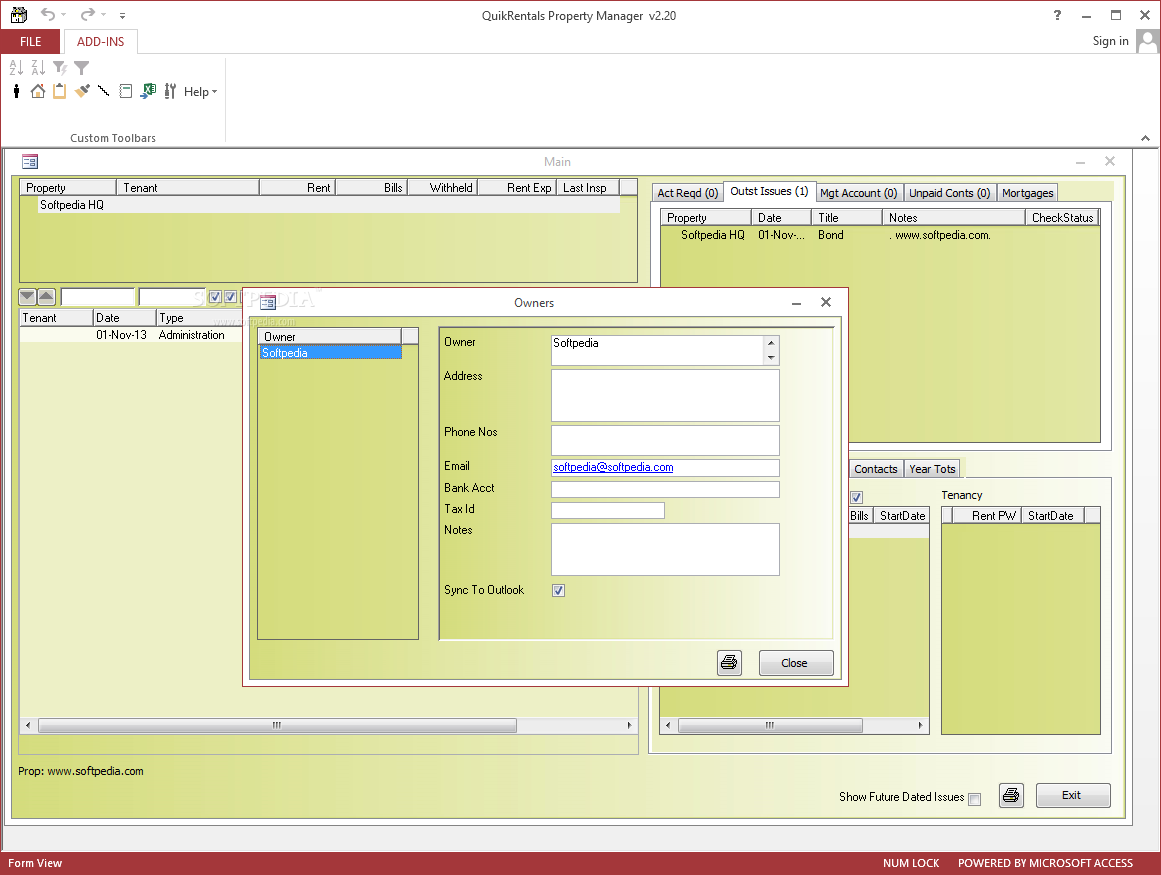This screenshot has height=875, width=1161.
Task: Click the Export to Excel icon
Action: (148, 91)
